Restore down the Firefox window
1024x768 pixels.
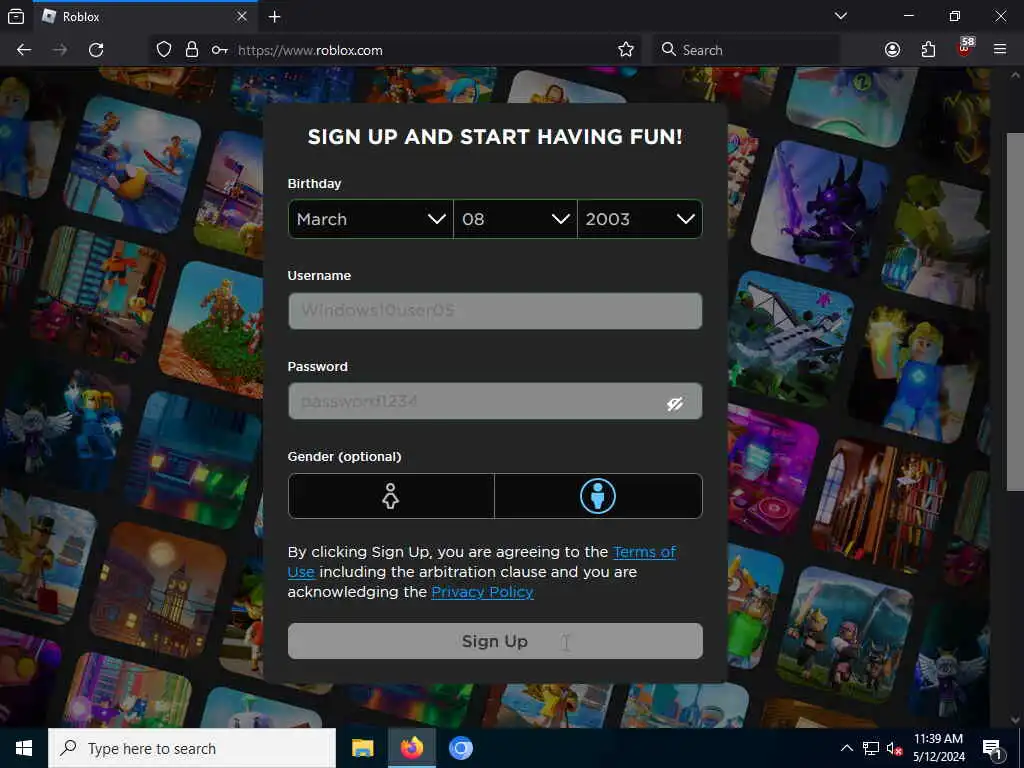click(x=954, y=16)
